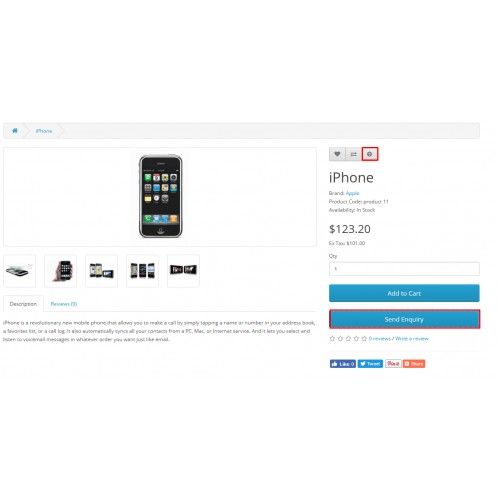
Task: Click the Pin it button
Action: pos(393,364)
